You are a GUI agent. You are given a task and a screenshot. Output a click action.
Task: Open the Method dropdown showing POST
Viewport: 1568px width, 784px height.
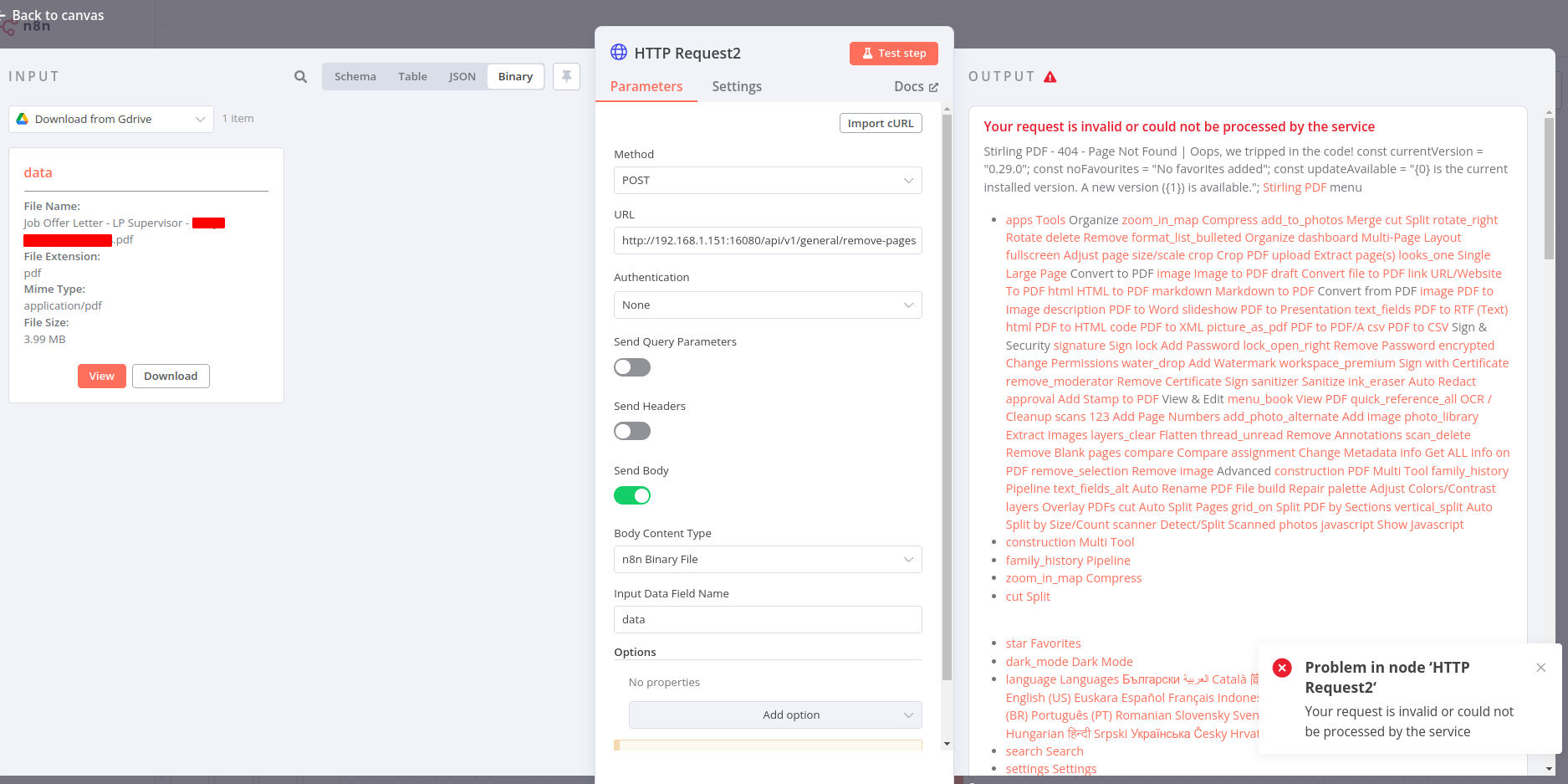(768, 180)
